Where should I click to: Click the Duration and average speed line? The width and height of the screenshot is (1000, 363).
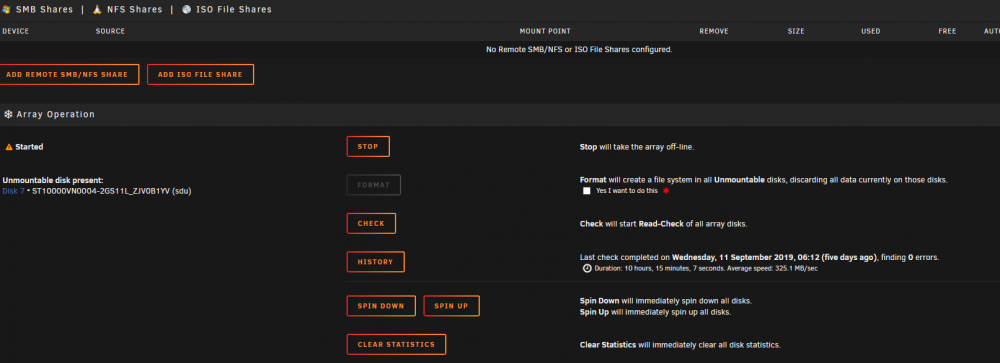pos(706,269)
